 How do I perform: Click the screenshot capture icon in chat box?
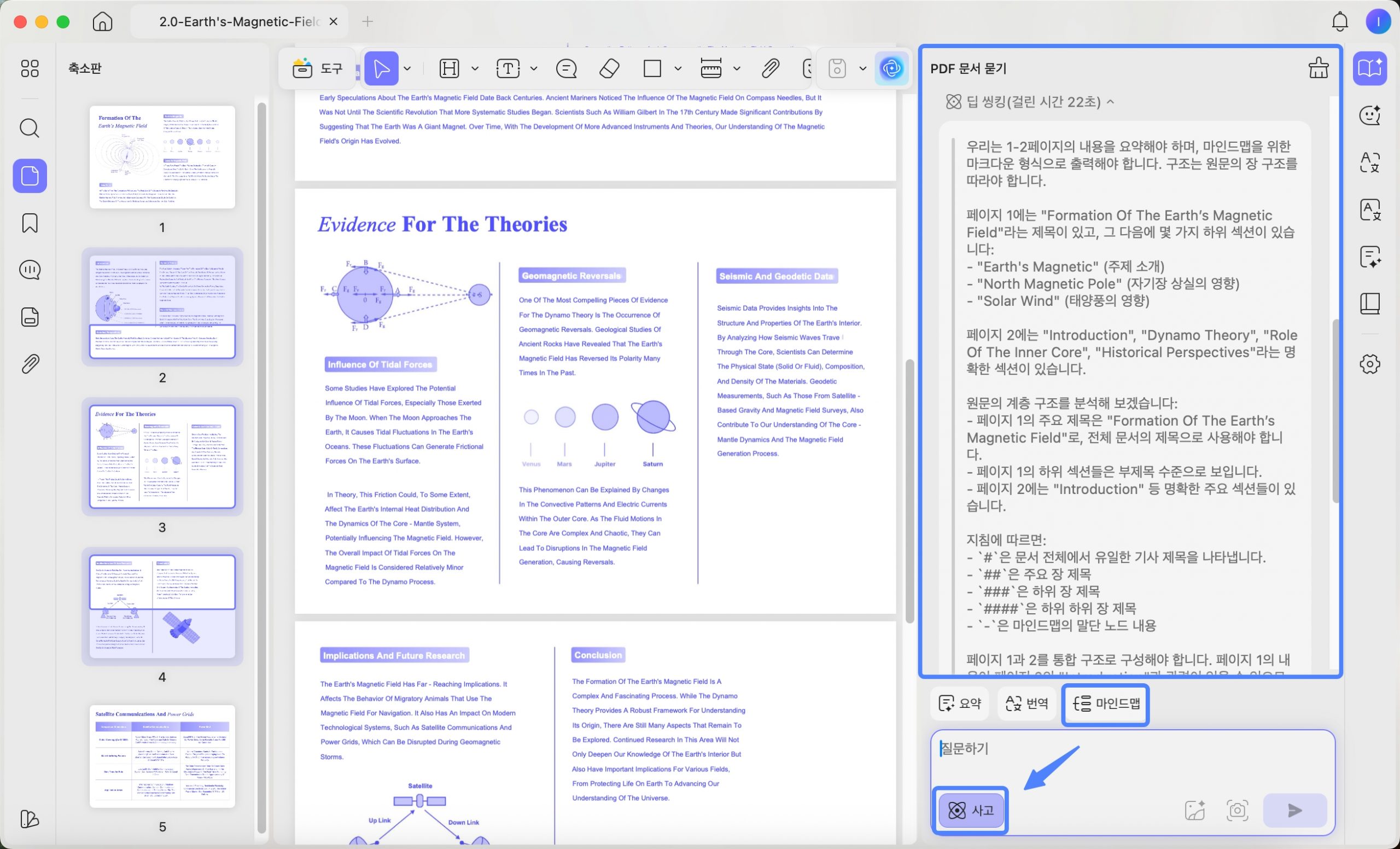tap(1237, 810)
